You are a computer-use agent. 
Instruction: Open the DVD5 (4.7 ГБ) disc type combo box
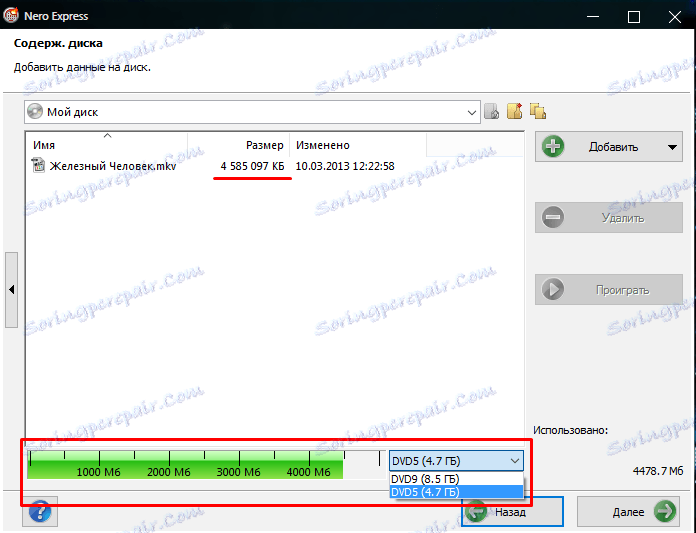point(456,461)
